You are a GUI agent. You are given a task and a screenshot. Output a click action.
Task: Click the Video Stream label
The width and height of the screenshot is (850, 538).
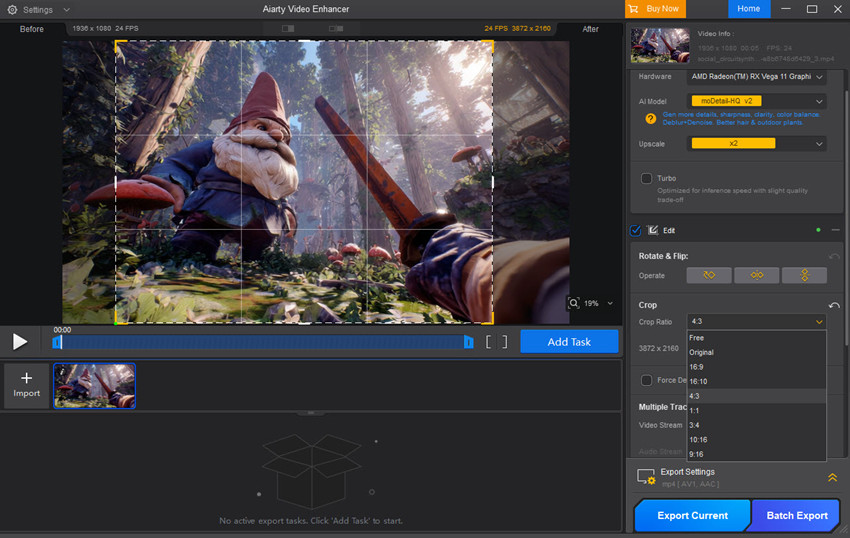pos(660,425)
